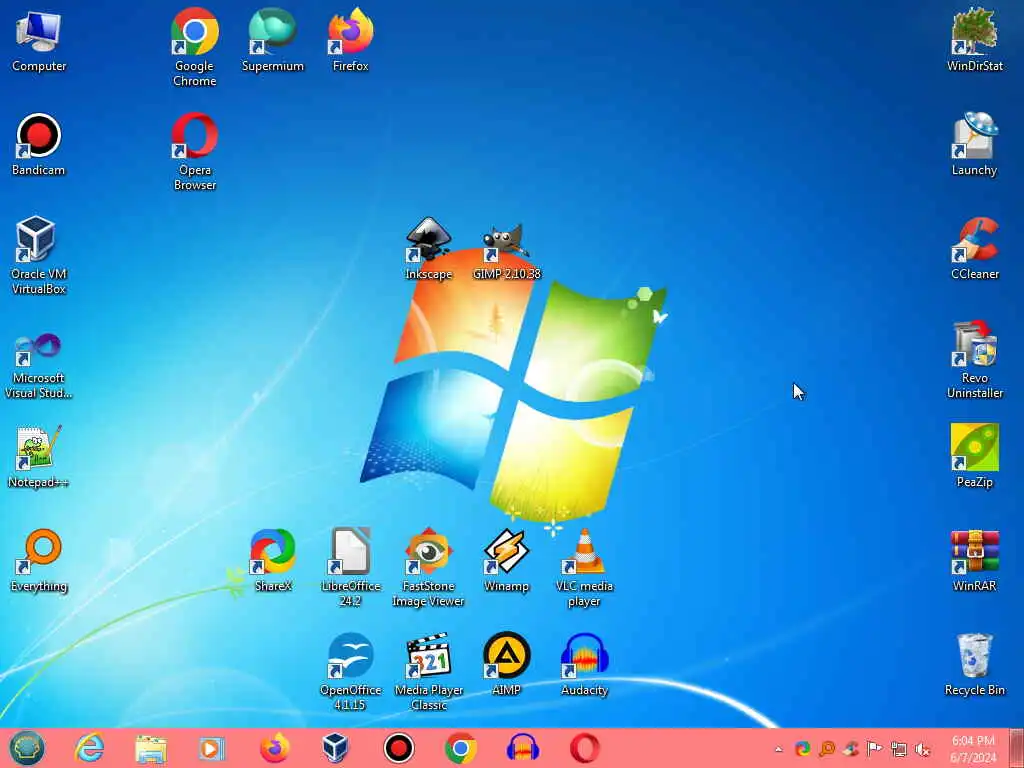Select the Everything desktop shortcut
Screen dimensions: 1024x768
pyautogui.click(x=39, y=561)
